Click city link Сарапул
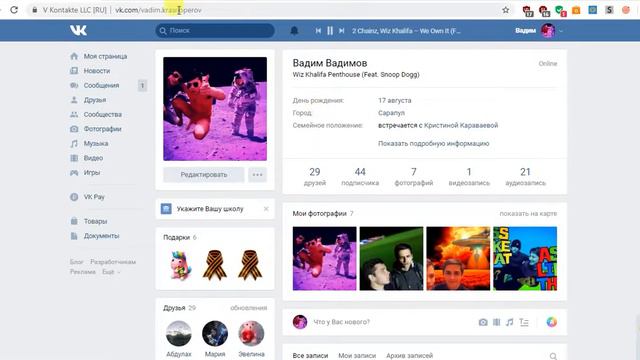This screenshot has height=360, width=640. tap(391, 113)
